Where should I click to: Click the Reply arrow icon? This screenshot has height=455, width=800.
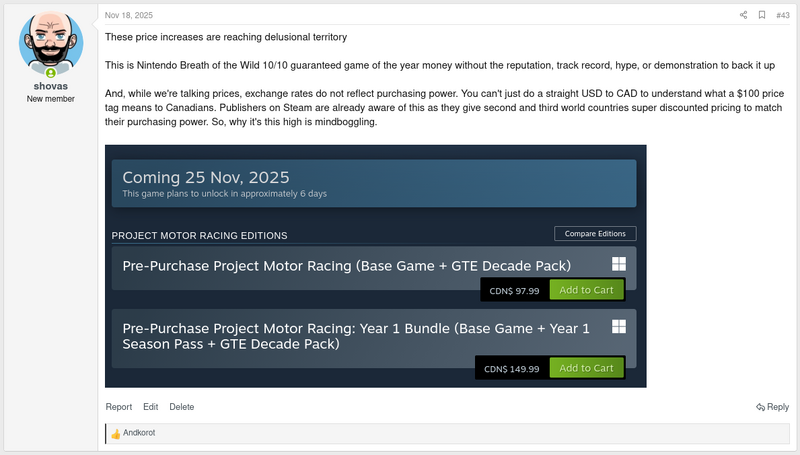(x=762, y=407)
